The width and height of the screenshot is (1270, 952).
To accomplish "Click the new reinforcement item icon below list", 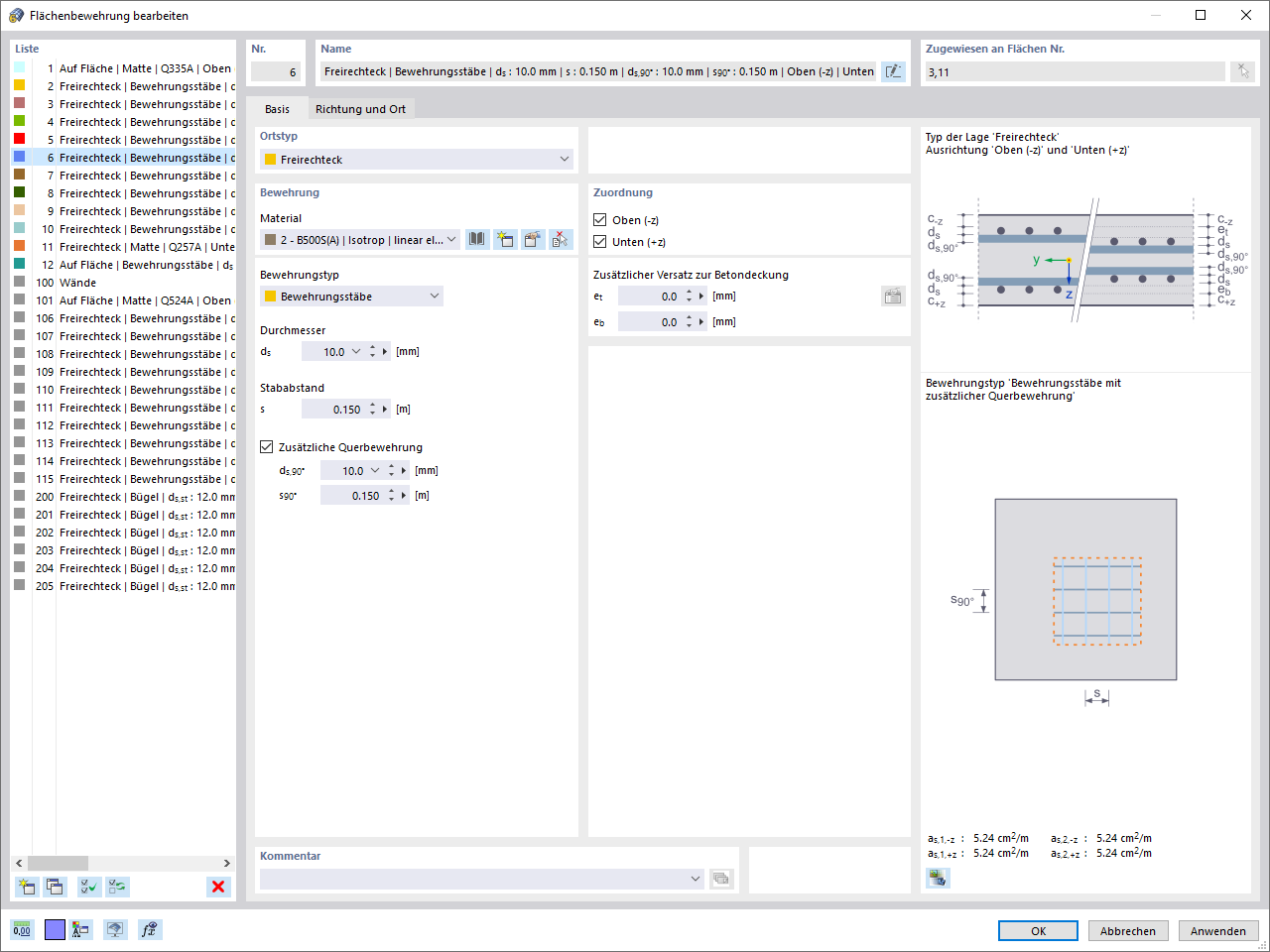I will pyautogui.click(x=27, y=887).
